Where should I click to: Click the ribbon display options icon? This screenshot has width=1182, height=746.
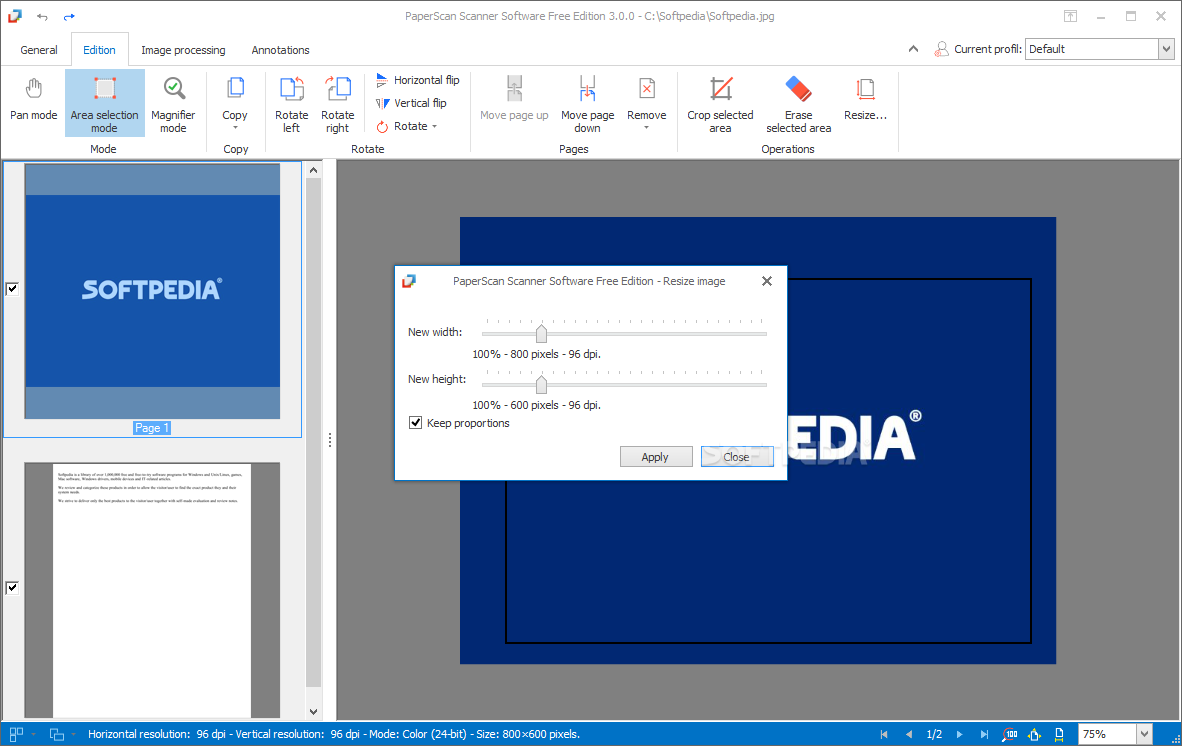coord(1070,16)
